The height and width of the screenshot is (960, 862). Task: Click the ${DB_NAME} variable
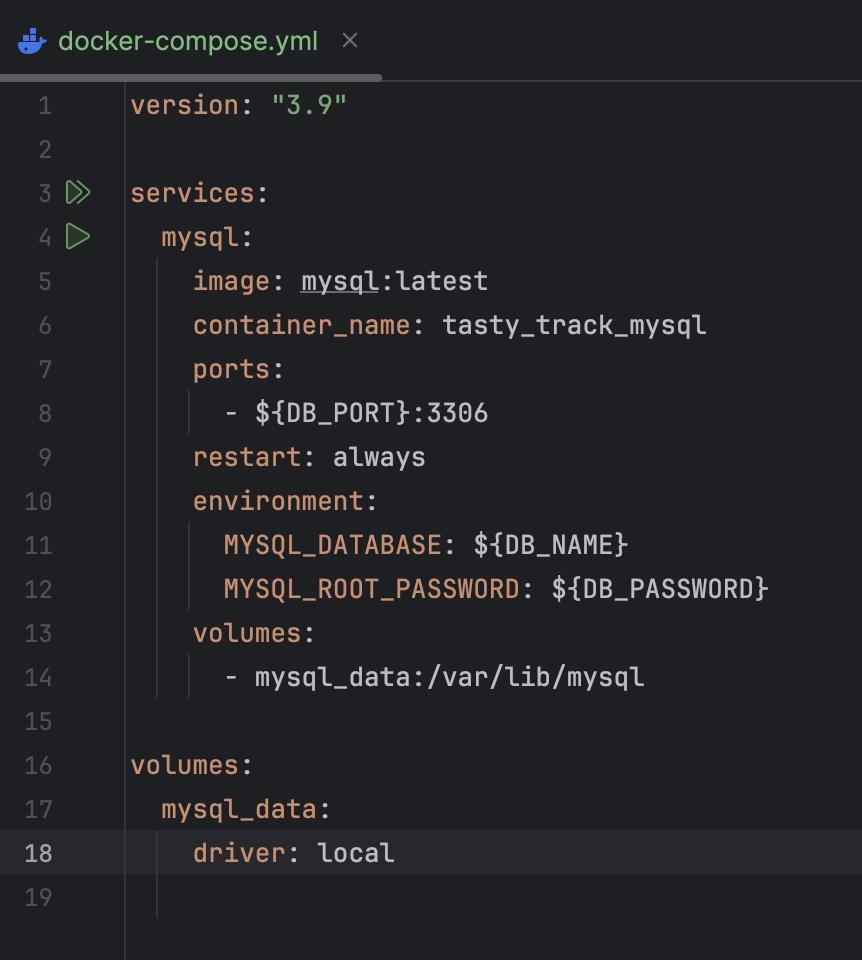(x=551, y=545)
